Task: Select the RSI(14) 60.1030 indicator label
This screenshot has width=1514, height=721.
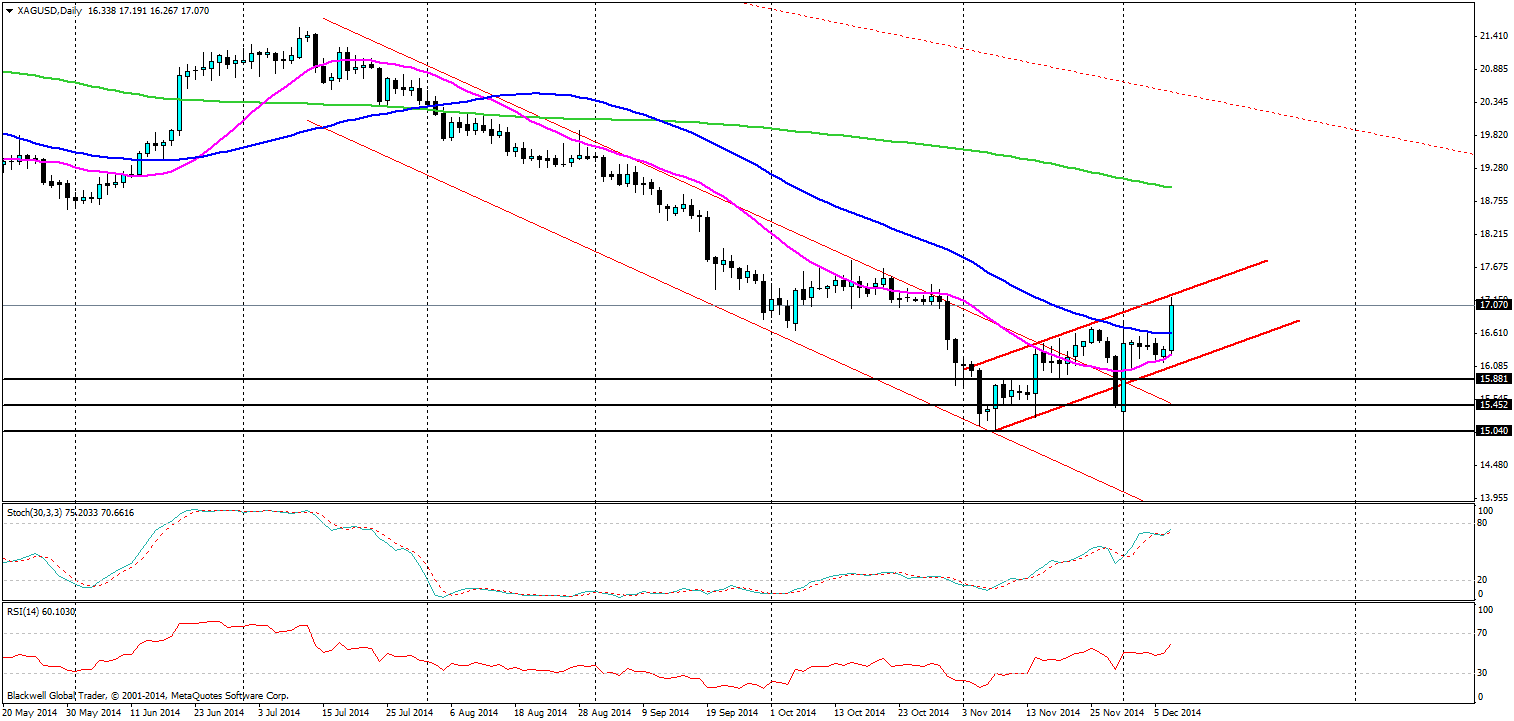Action: click(x=40, y=611)
